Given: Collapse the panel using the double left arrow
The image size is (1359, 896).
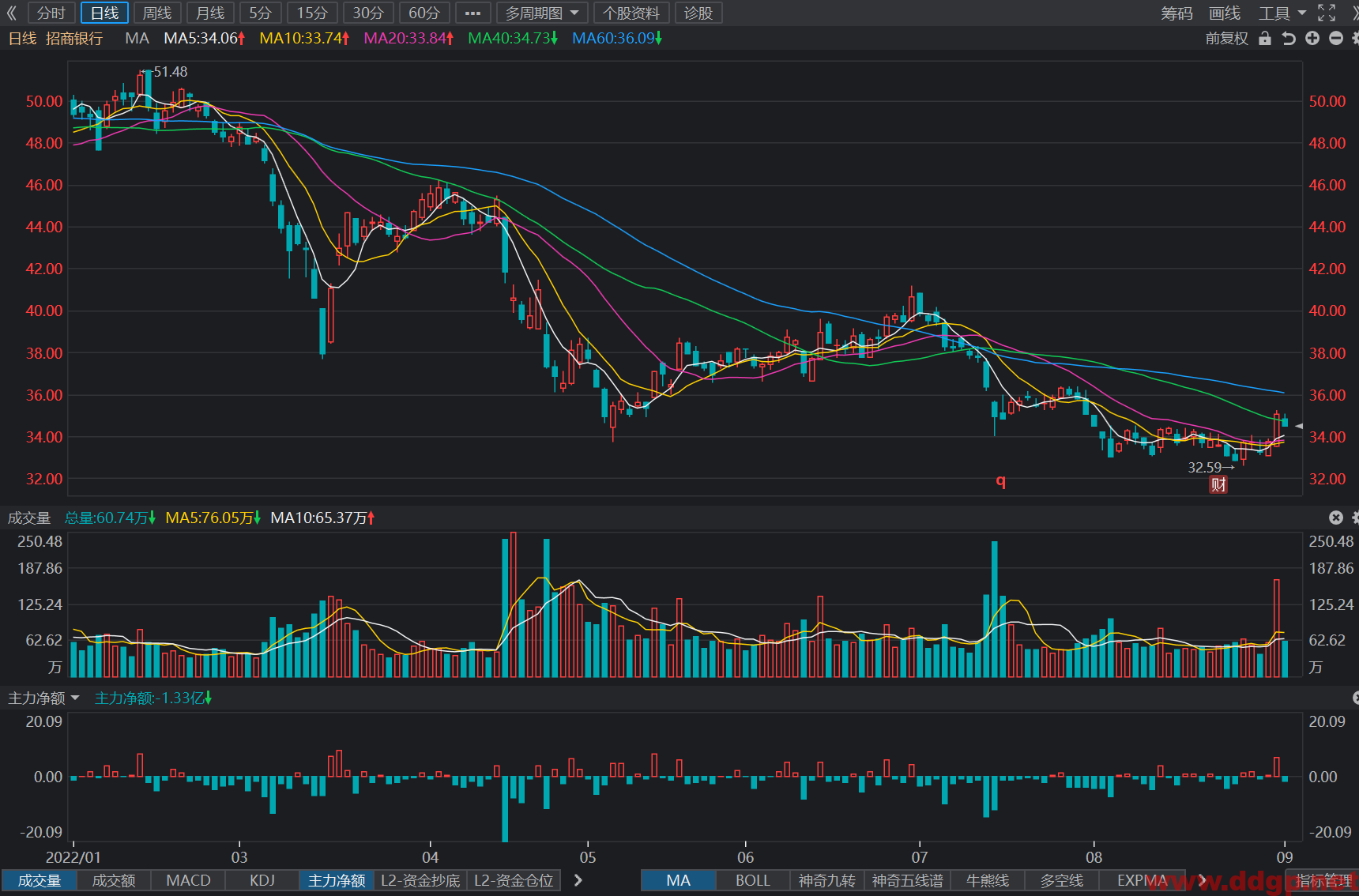Looking at the screenshot, I should [x=11, y=13].
